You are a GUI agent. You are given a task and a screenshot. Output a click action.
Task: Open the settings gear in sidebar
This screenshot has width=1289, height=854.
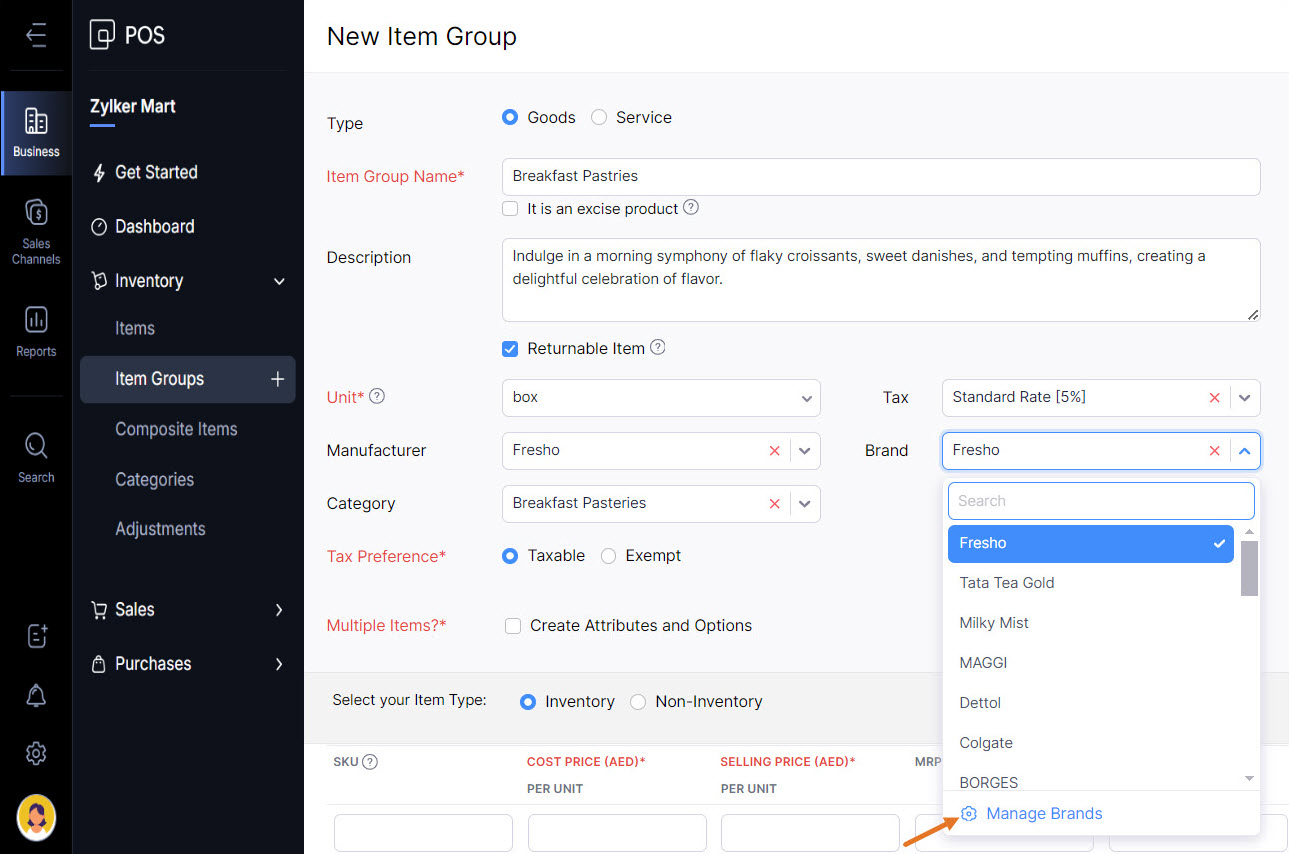pos(36,753)
